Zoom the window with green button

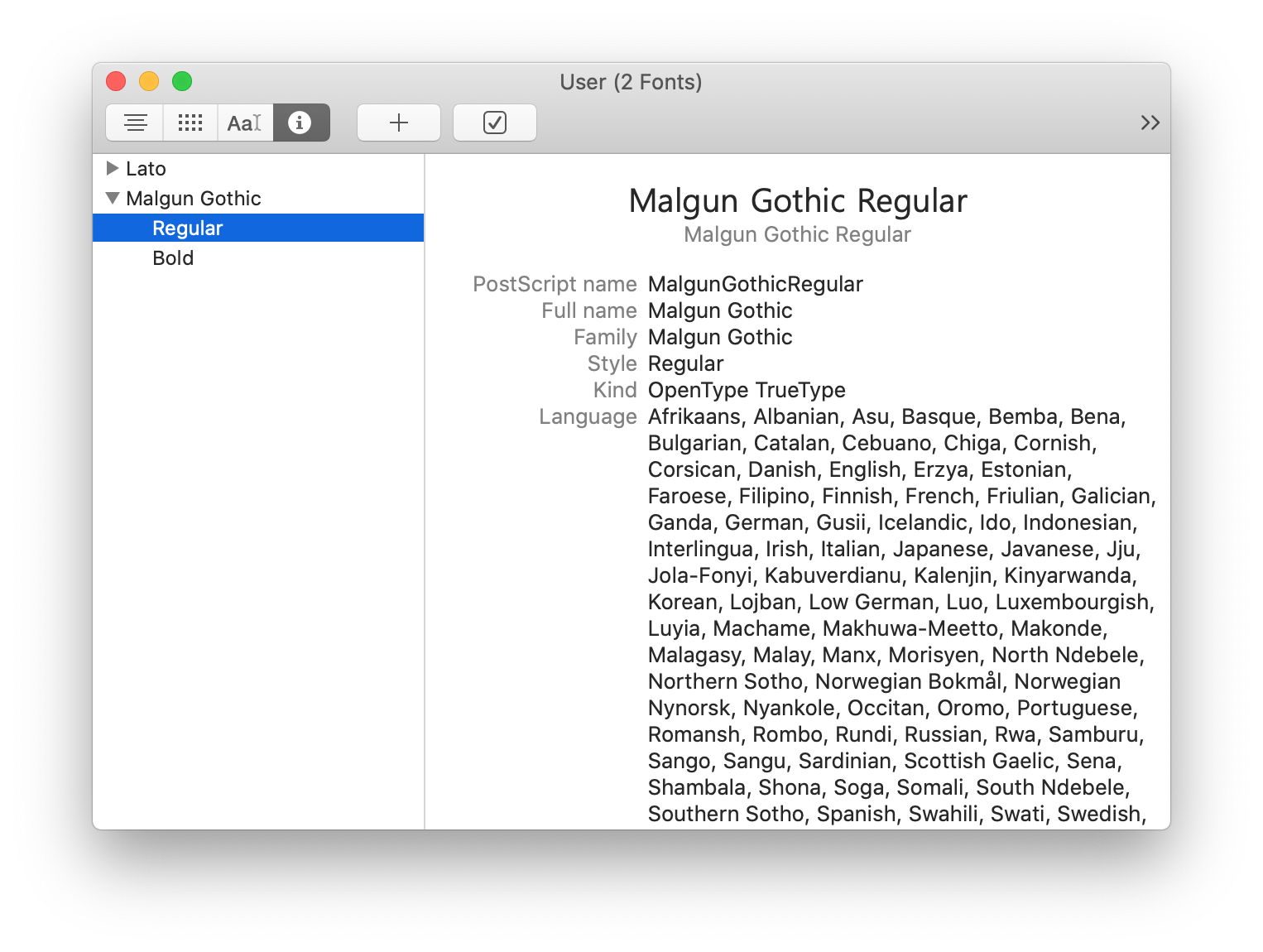[x=182, y=81]
